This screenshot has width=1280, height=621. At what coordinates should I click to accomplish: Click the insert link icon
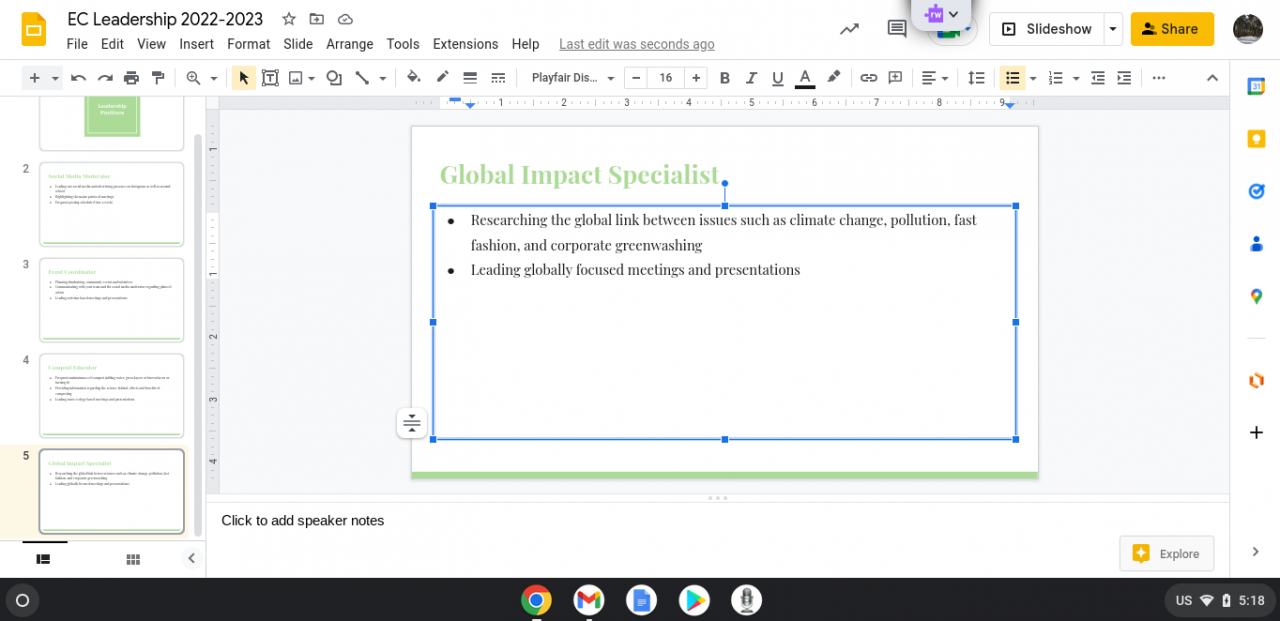tap(869, 78)
